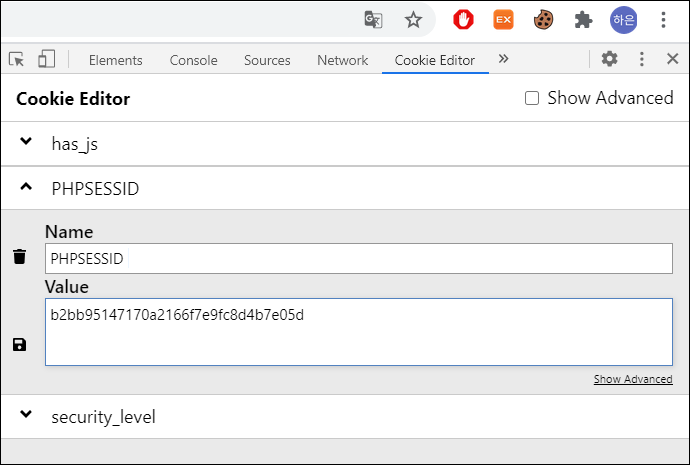Select the PHPSESSID cookie row header
Image resolution: width=690 pixels, height=465 pixels.
coord(345,188)
